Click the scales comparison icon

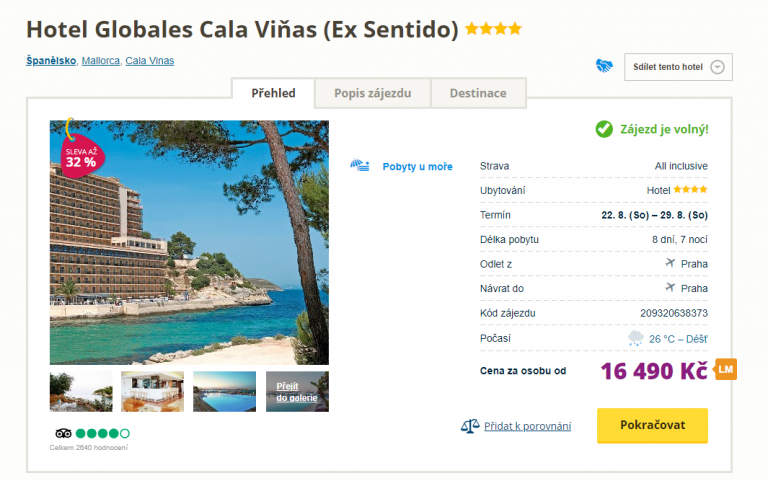coord(469,426)
